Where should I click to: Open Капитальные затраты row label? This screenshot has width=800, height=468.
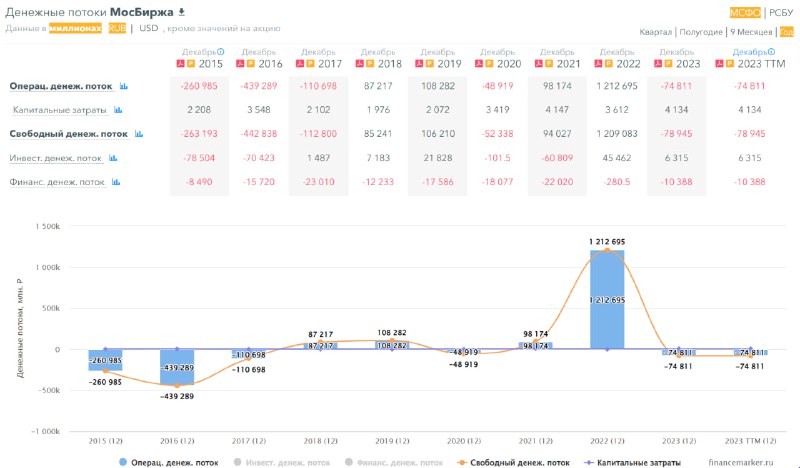click(x=60, y=110)
